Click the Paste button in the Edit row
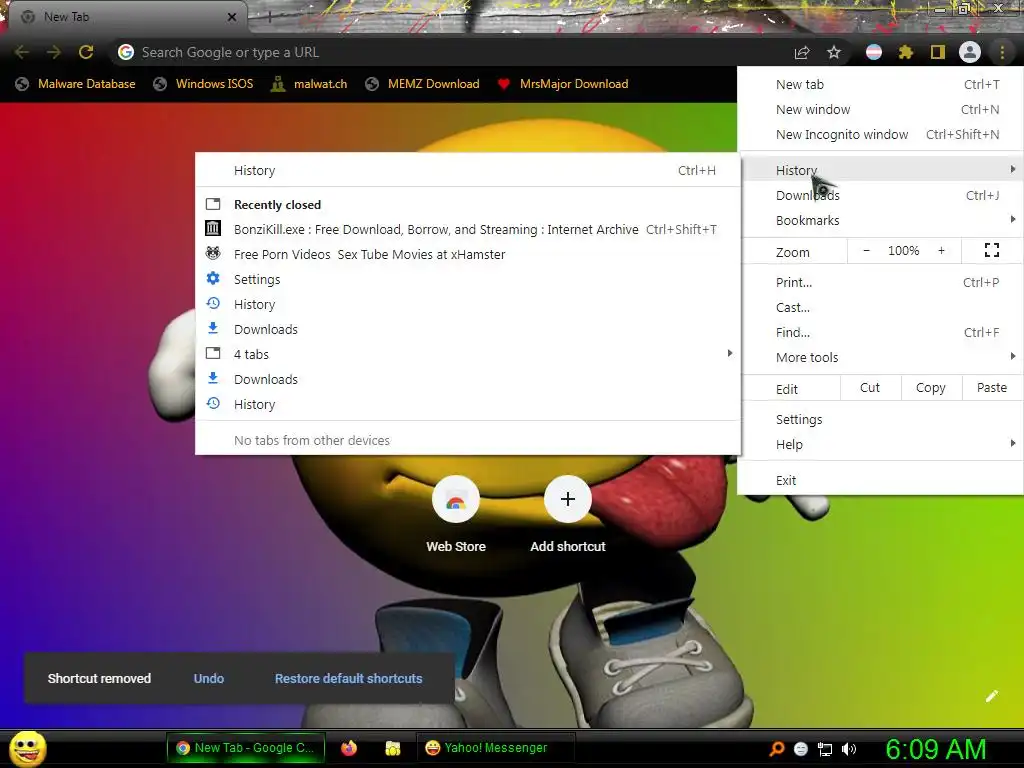Screen dimensions: 1024x768 click(x=992, y=388)
